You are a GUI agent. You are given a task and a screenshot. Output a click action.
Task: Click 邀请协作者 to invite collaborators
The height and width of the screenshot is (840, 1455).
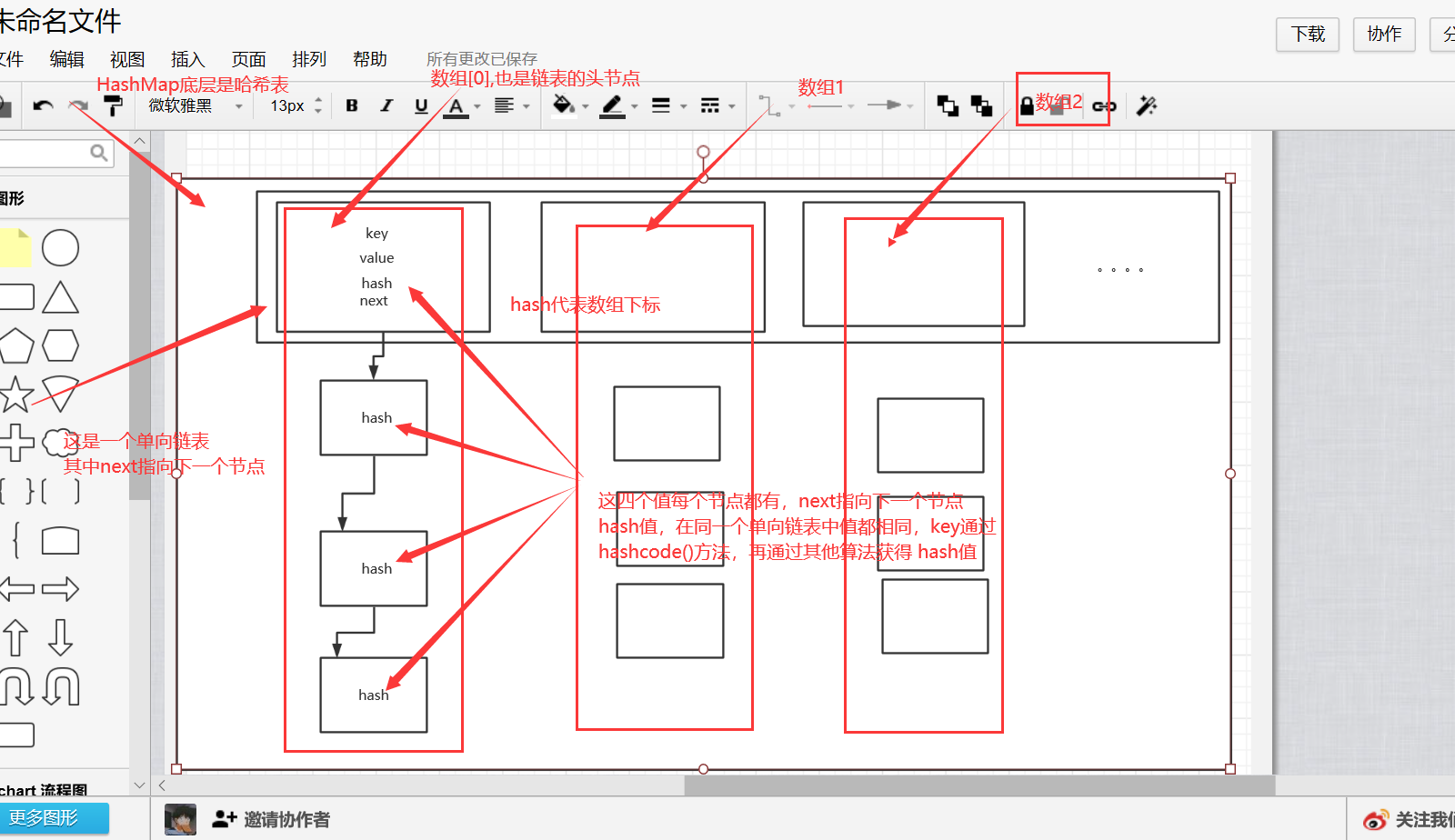[x=271, y=819]
